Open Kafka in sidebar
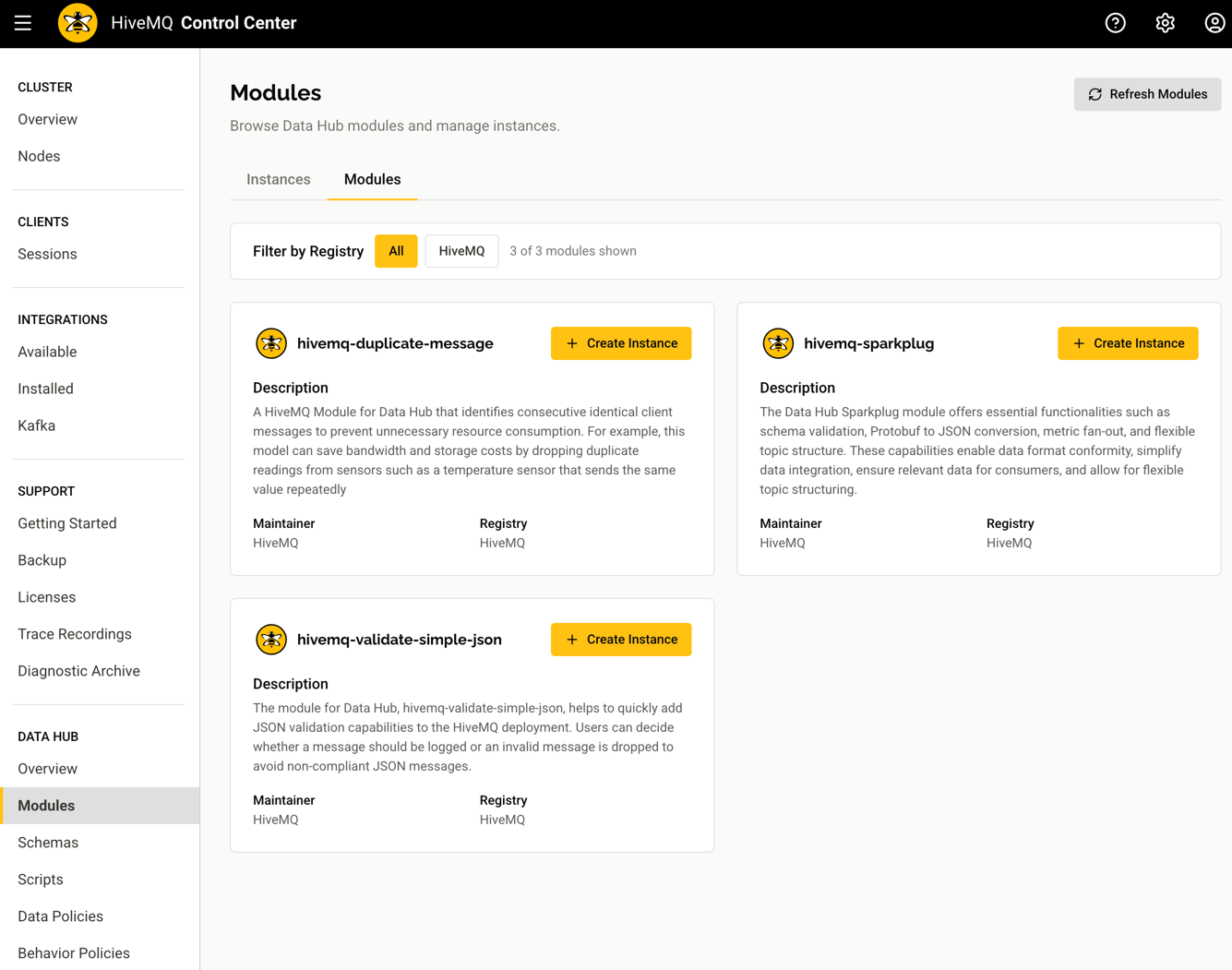The image size is (1232, 970). [x=37, y=425]
